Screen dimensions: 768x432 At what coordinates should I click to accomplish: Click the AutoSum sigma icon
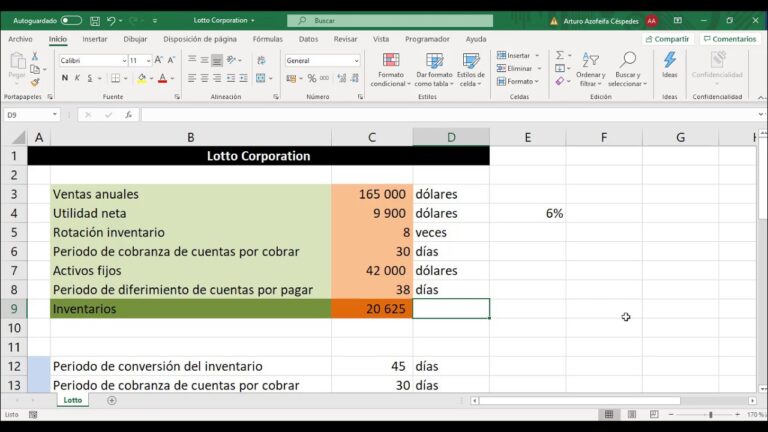click(x=560, y=55)
